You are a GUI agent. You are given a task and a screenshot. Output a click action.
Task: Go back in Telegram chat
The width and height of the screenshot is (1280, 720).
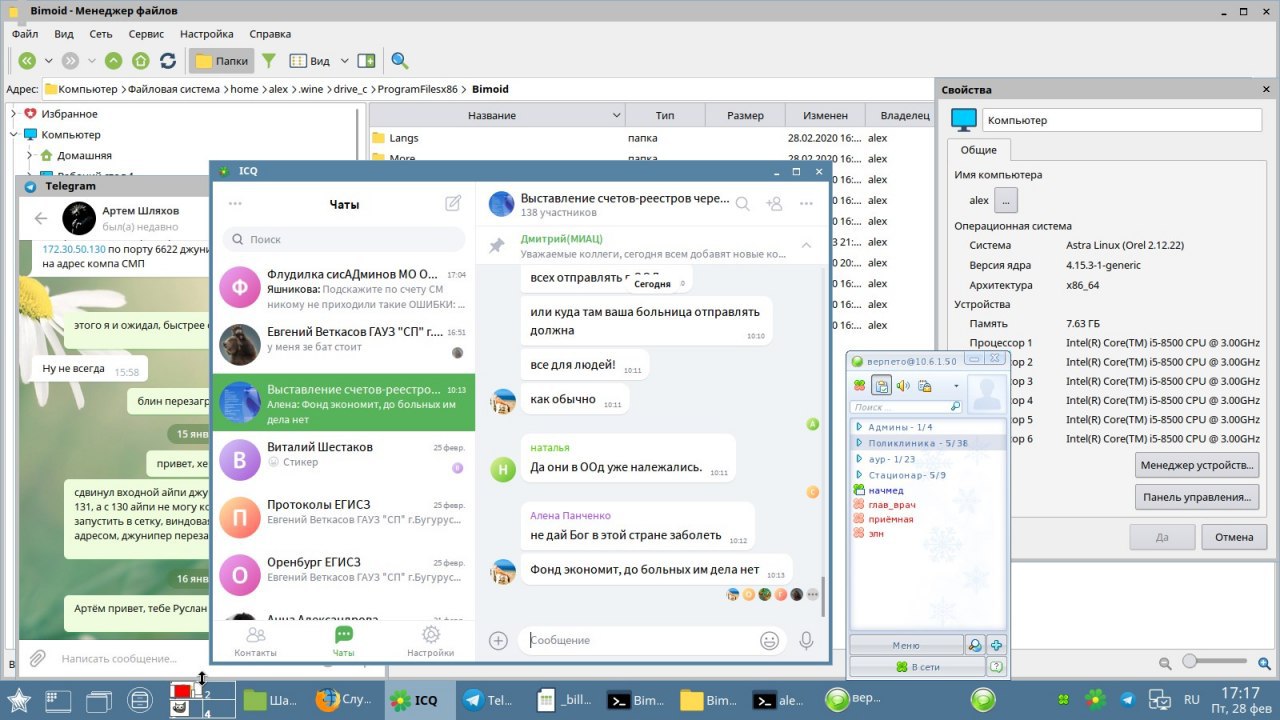(x=40, y=218)
